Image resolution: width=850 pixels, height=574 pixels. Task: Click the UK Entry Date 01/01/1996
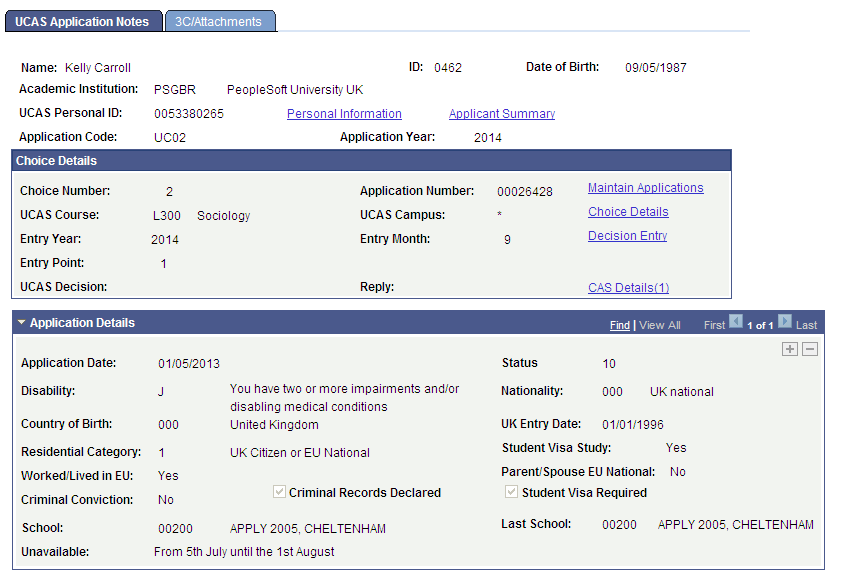tap(633, 424)
